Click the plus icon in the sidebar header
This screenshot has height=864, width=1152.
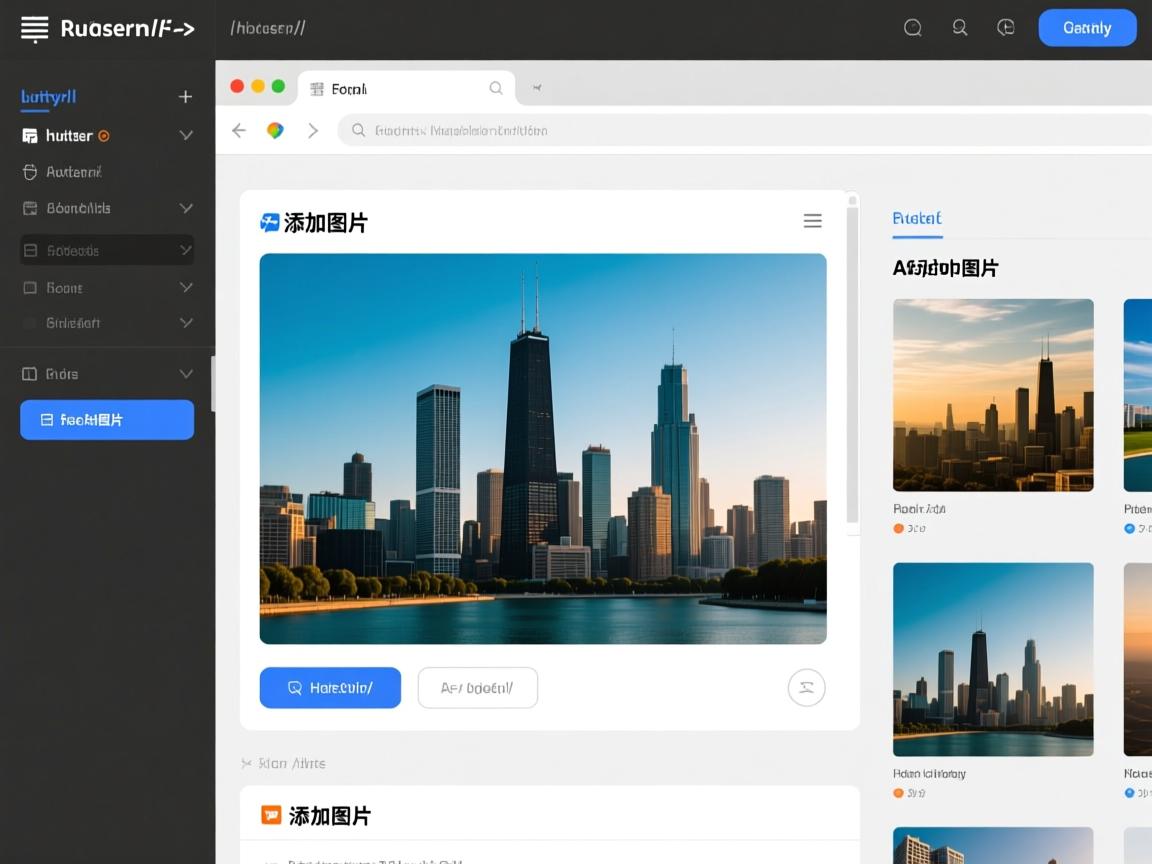(x=185, y=97)
